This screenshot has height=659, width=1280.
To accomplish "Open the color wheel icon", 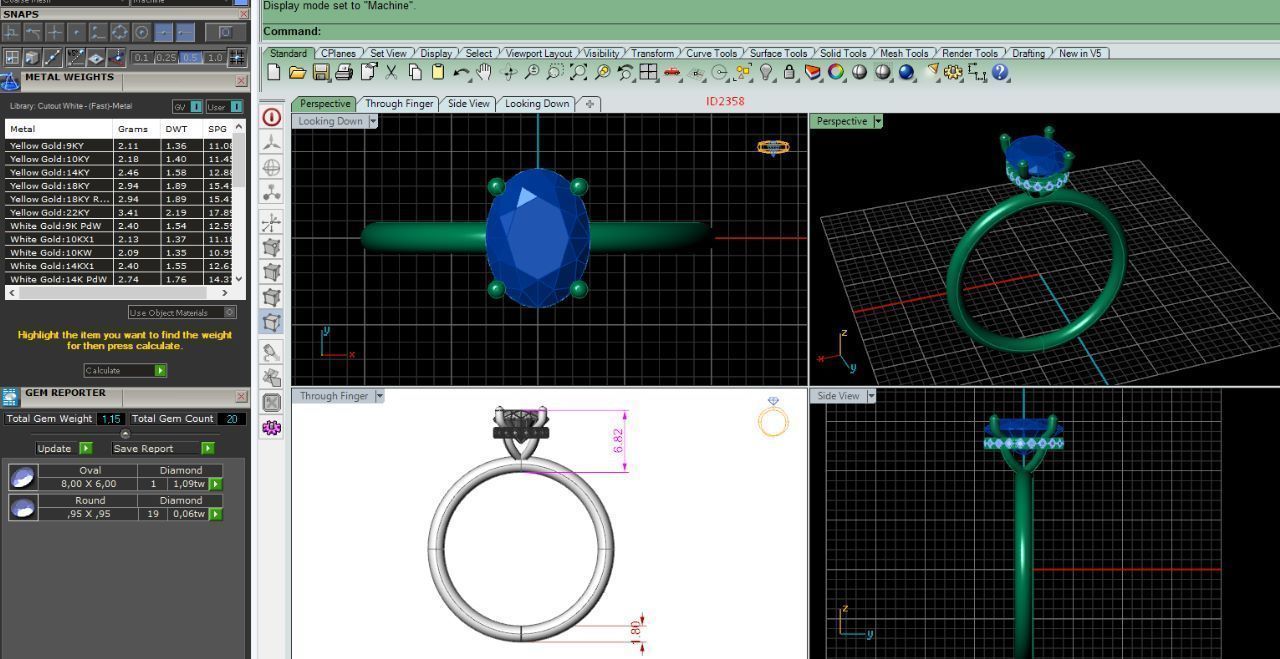I will [836, 72].
